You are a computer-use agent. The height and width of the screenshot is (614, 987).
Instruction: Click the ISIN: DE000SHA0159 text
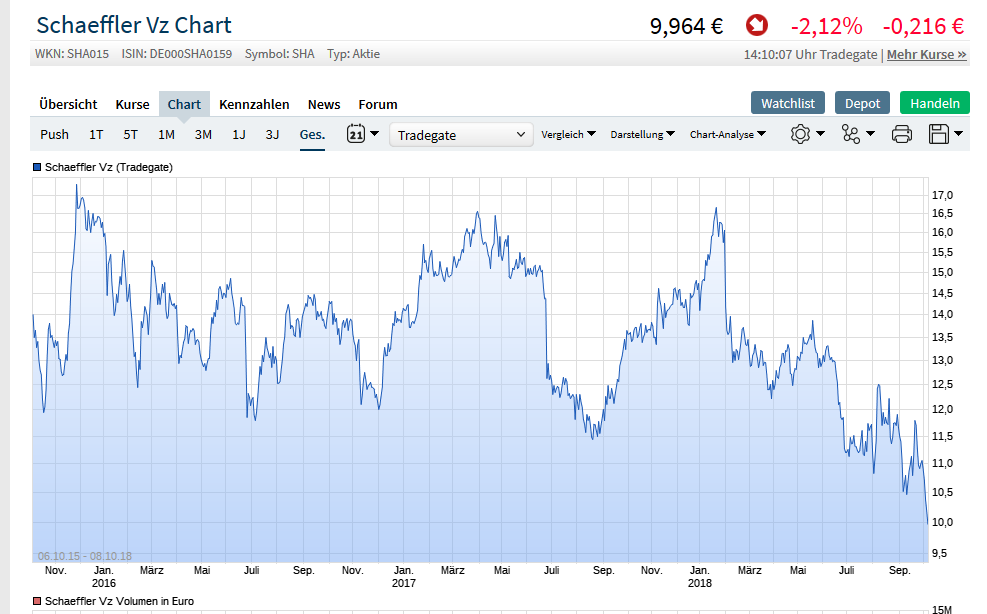[x=177, y=54]
